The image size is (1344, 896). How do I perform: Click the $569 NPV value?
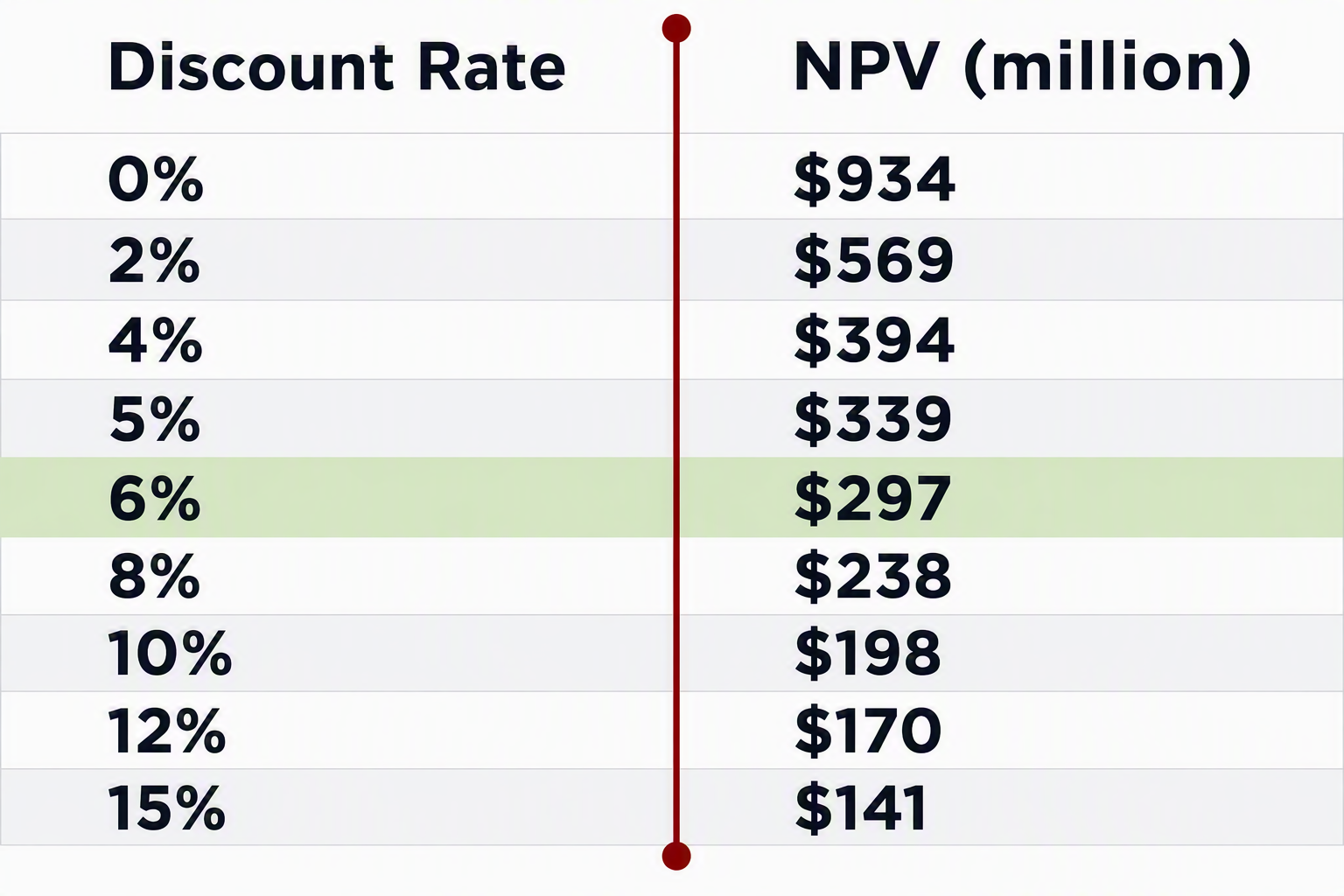click(873, 261)
